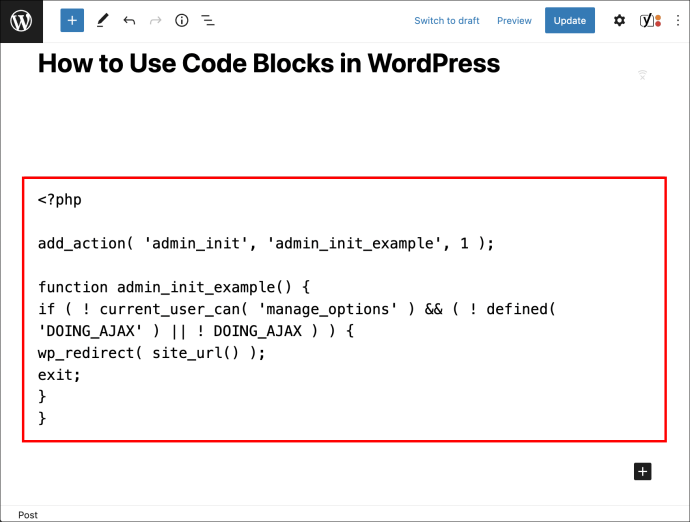Open the list view outline
The height and width of the screenshot is (522, 690).
[208, 20]
